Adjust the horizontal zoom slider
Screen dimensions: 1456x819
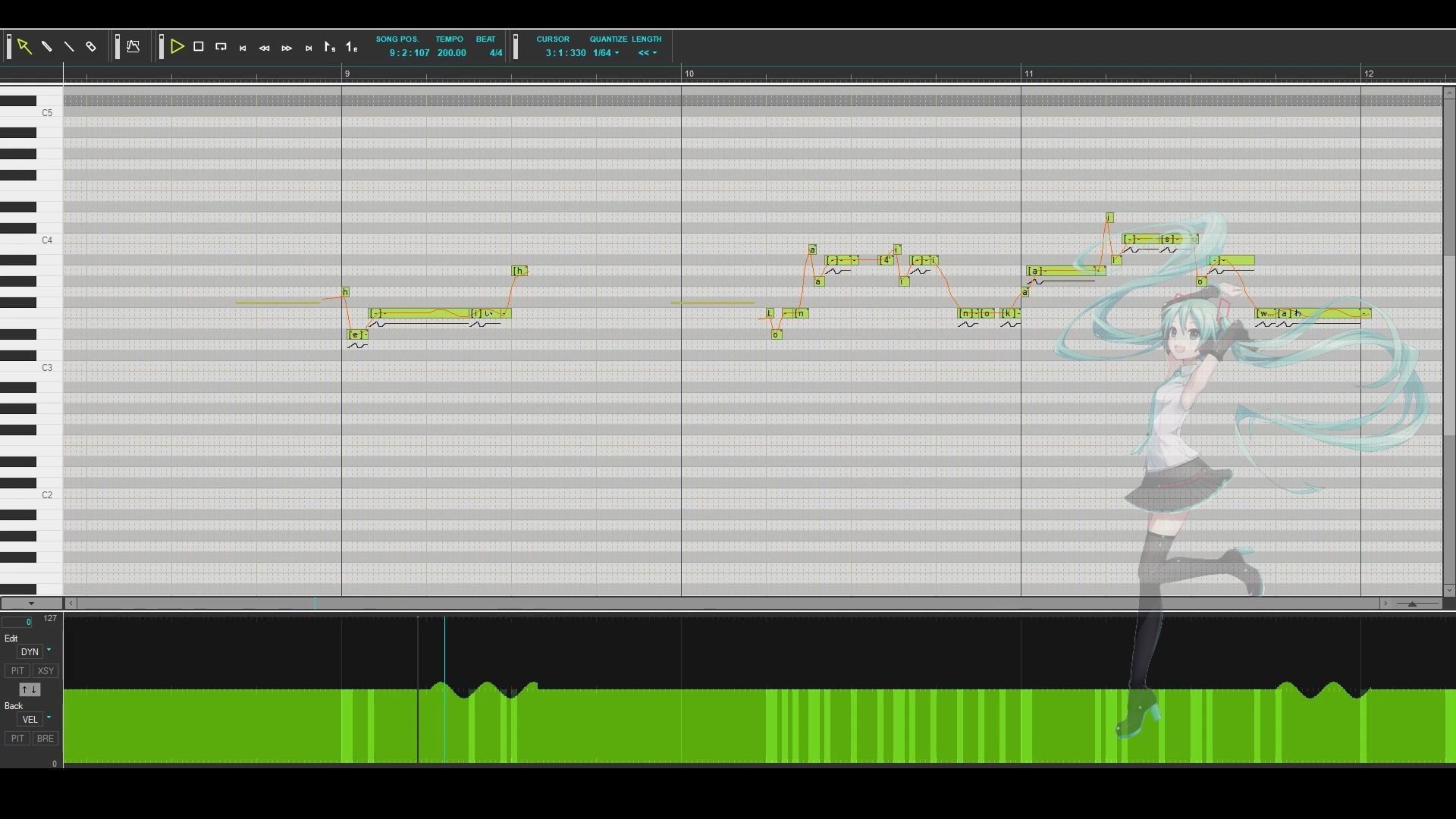[x=1412, y=604]
